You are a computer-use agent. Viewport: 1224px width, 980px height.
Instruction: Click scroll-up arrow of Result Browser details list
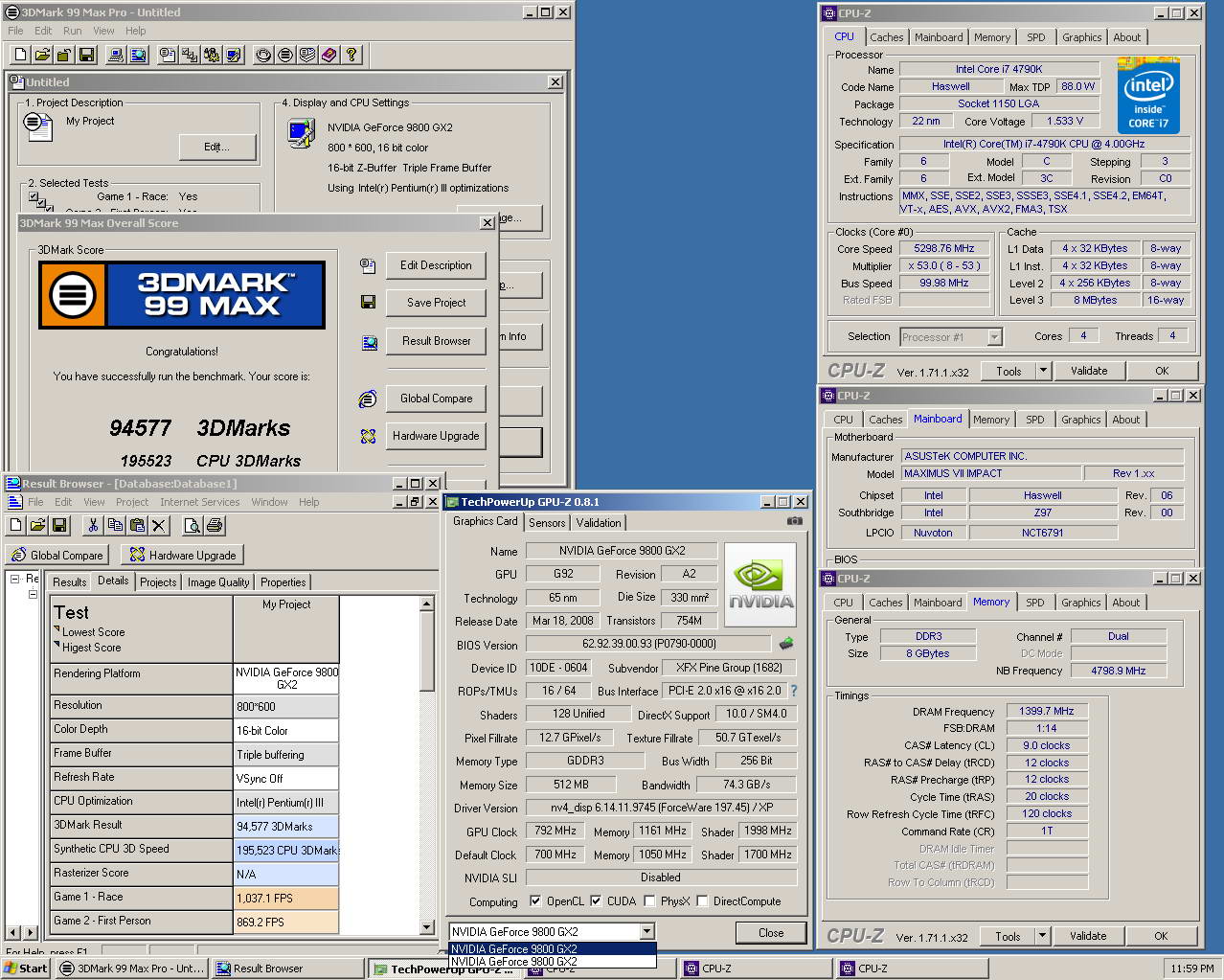(427, 604)
